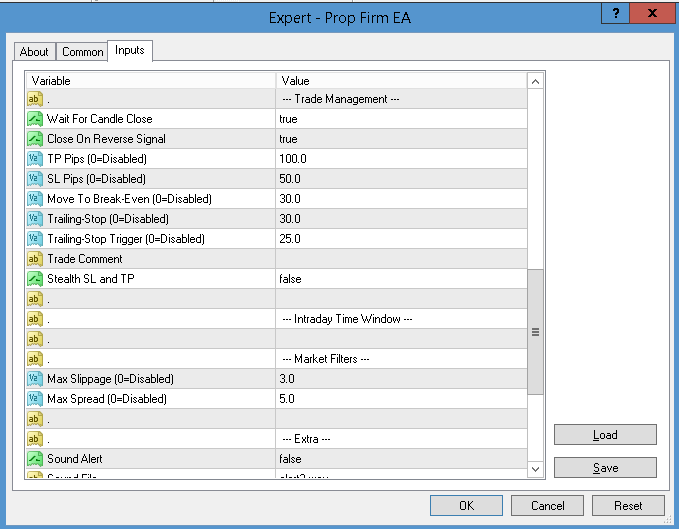Click the Save button

[x=605, y=468]
